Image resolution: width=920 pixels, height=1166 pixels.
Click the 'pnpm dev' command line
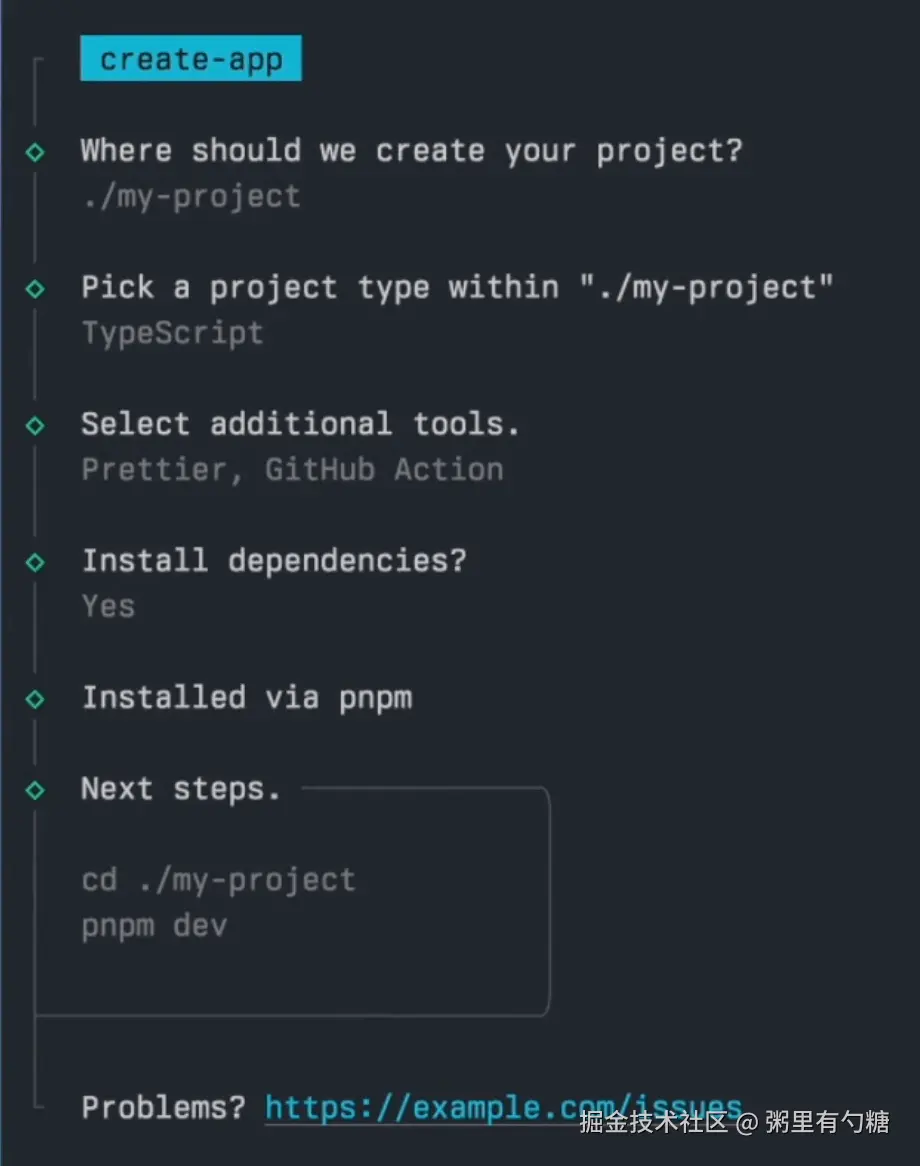(154, 926)
